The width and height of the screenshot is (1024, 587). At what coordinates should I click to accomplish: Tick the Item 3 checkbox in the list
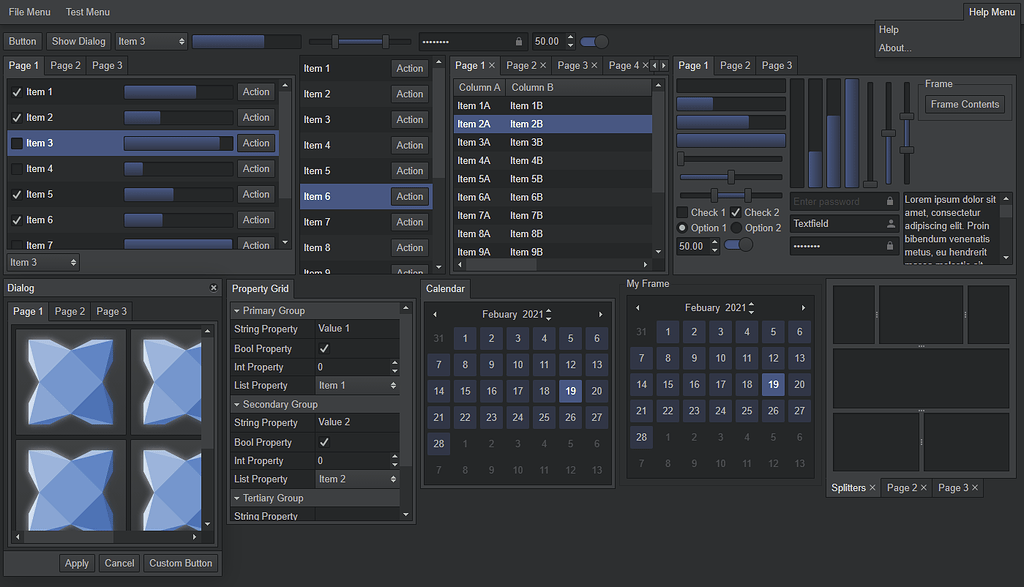pos(16,143)
